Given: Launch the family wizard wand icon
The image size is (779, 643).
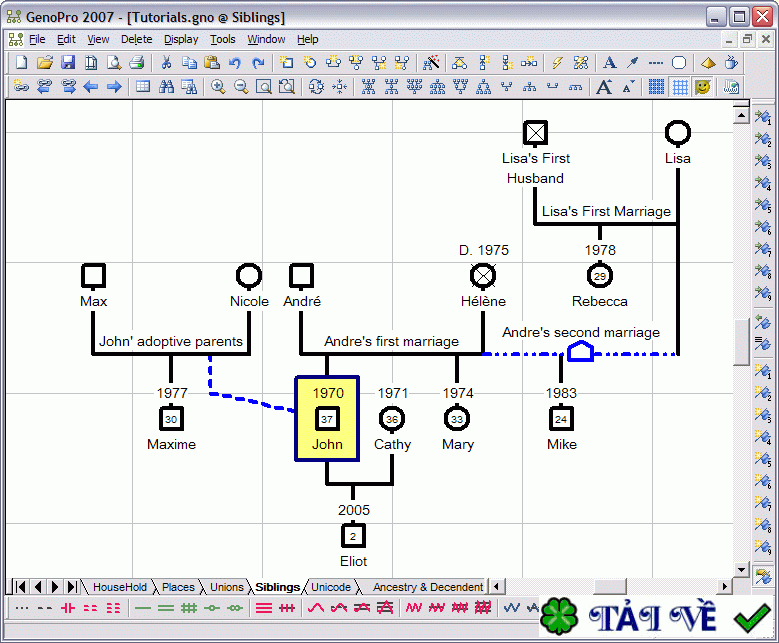Looking at the screenshot, I should tap(431, 63).
